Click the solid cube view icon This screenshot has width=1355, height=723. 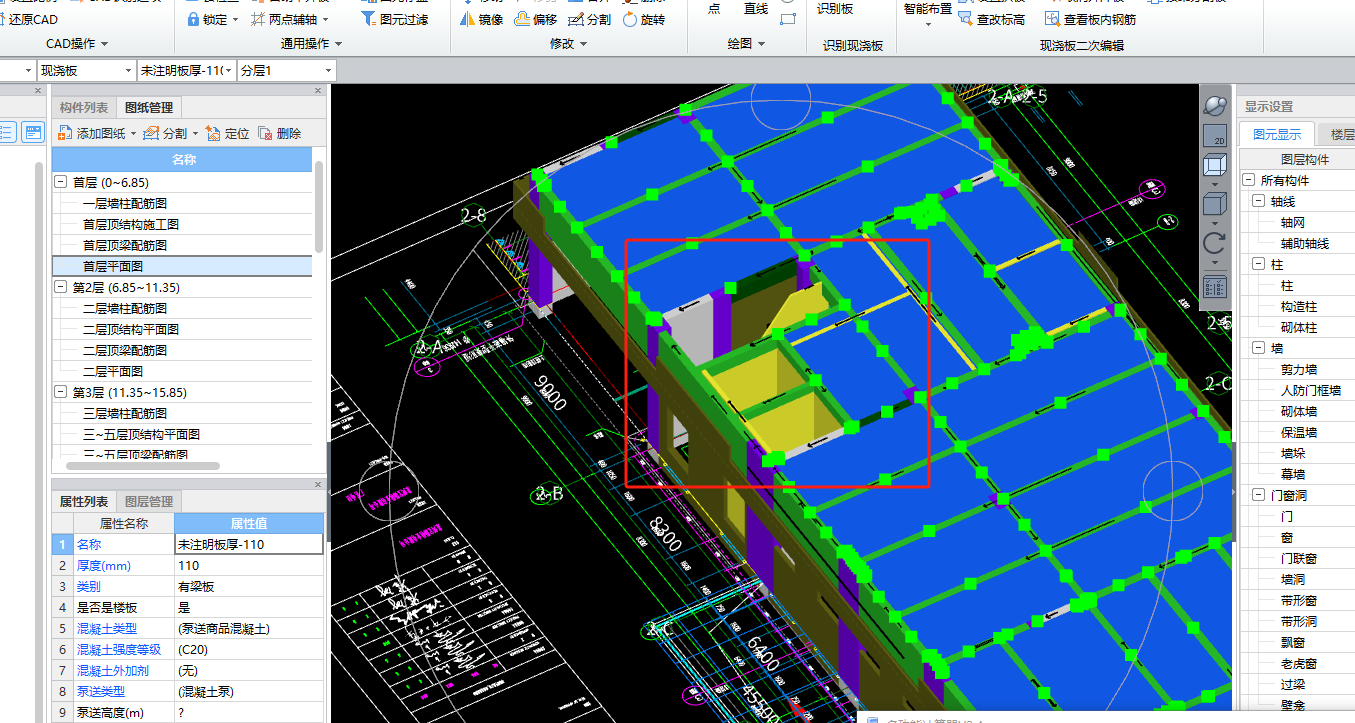(1214, 205)
